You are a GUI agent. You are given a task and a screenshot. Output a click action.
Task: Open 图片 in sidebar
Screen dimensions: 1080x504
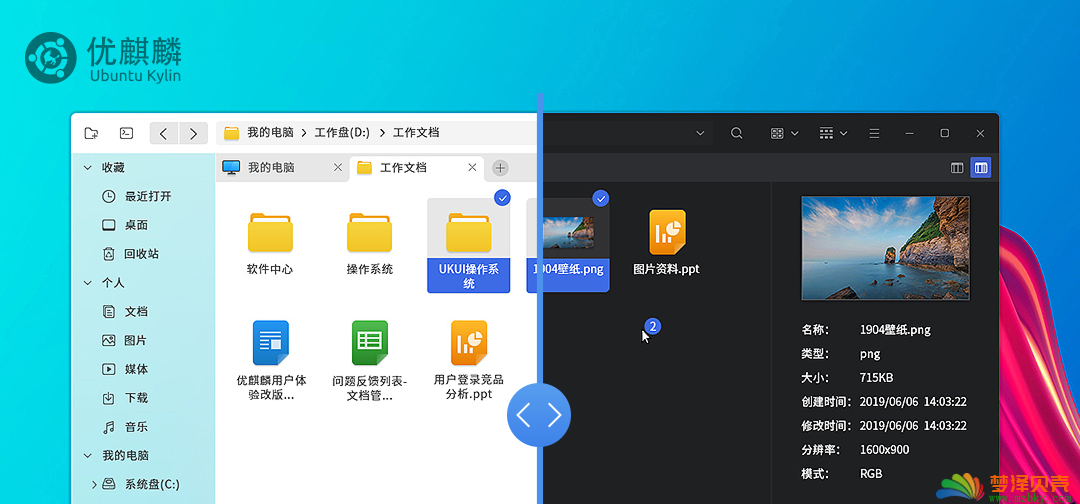click(125, 340)
